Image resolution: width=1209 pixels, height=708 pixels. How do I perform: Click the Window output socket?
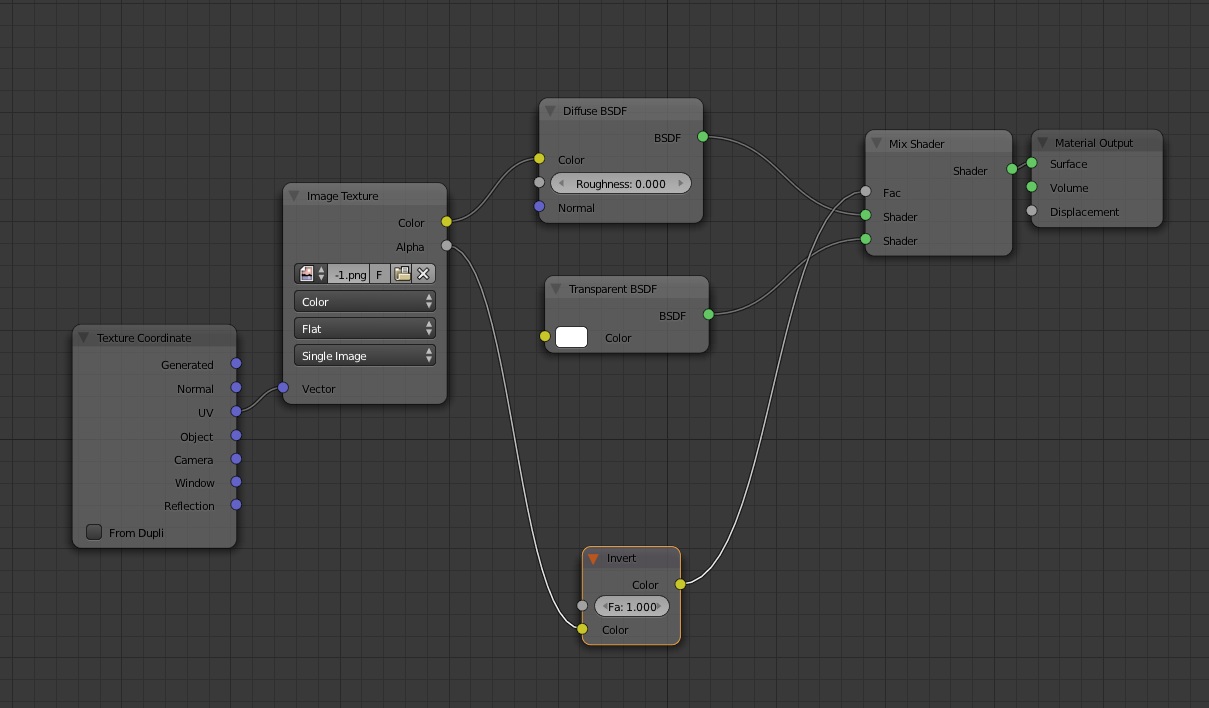236,482
